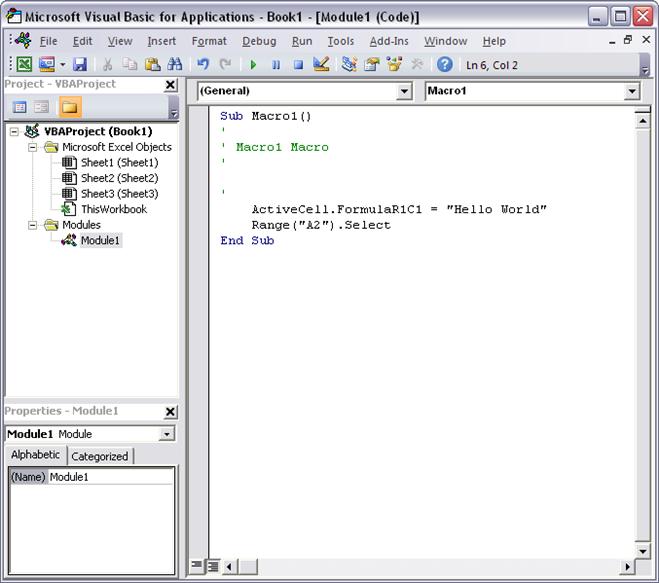Open the View menu

coord(120,41)
